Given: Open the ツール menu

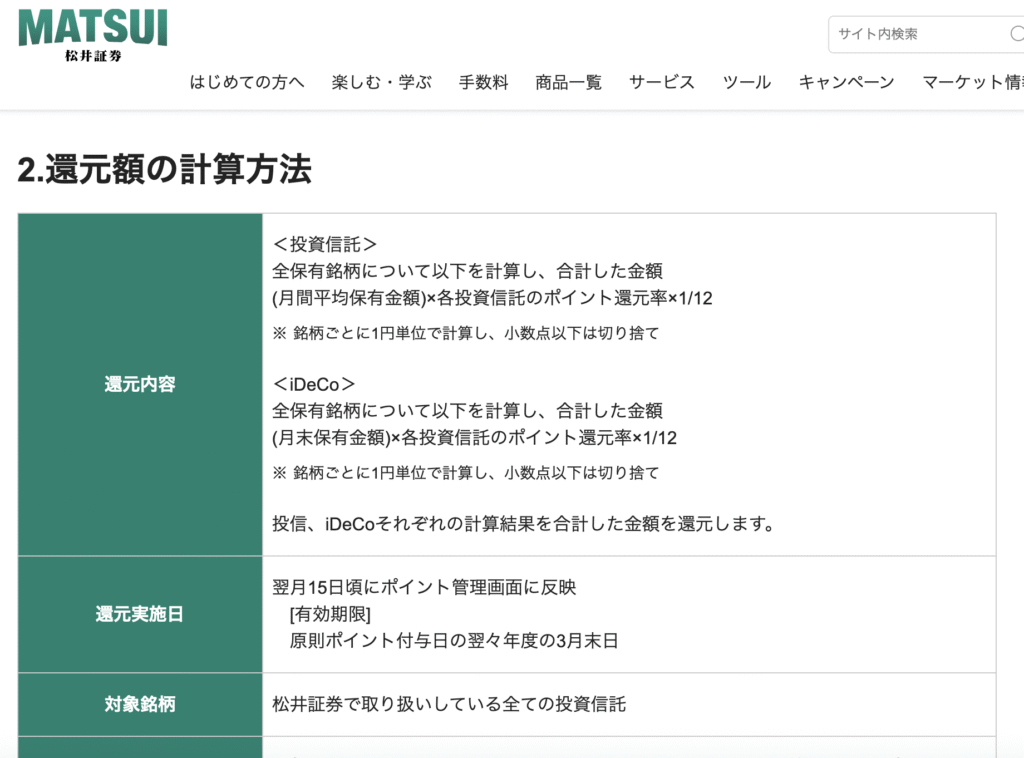Looking at the screenshot, I should [x=746, y=82].
